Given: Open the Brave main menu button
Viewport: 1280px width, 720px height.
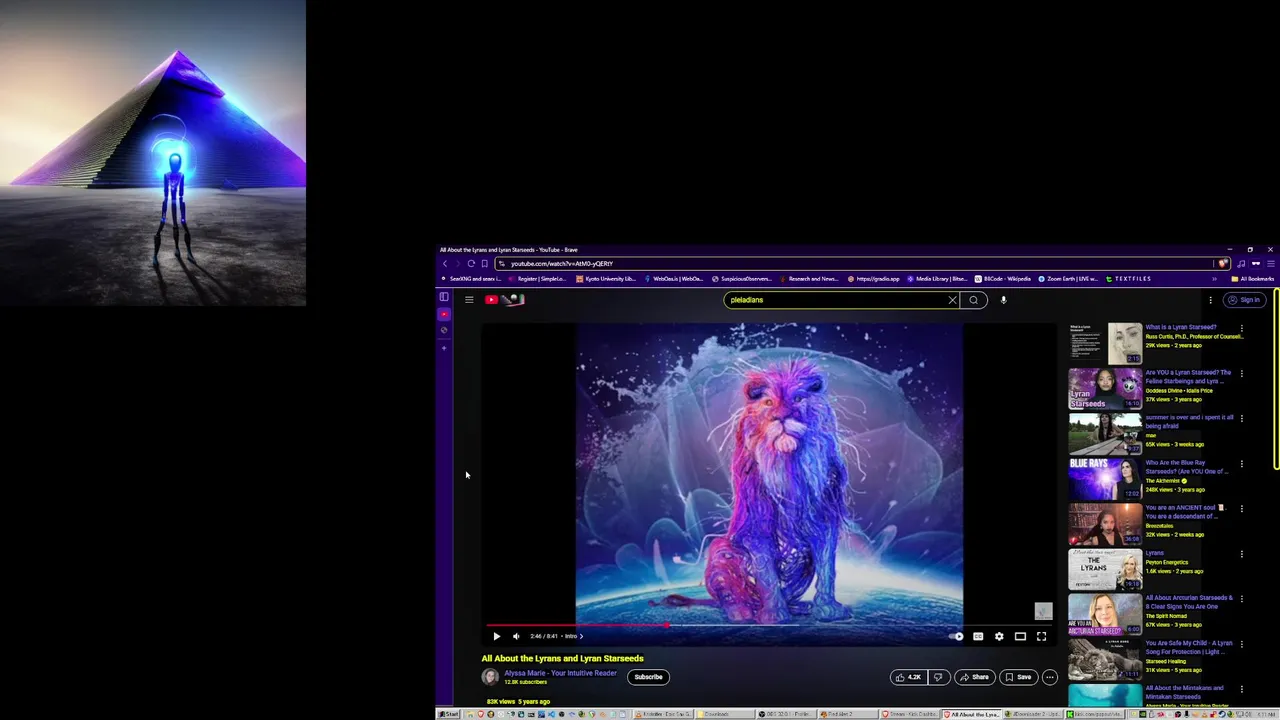Looking at the screenshot, I should click(1271, 264).
